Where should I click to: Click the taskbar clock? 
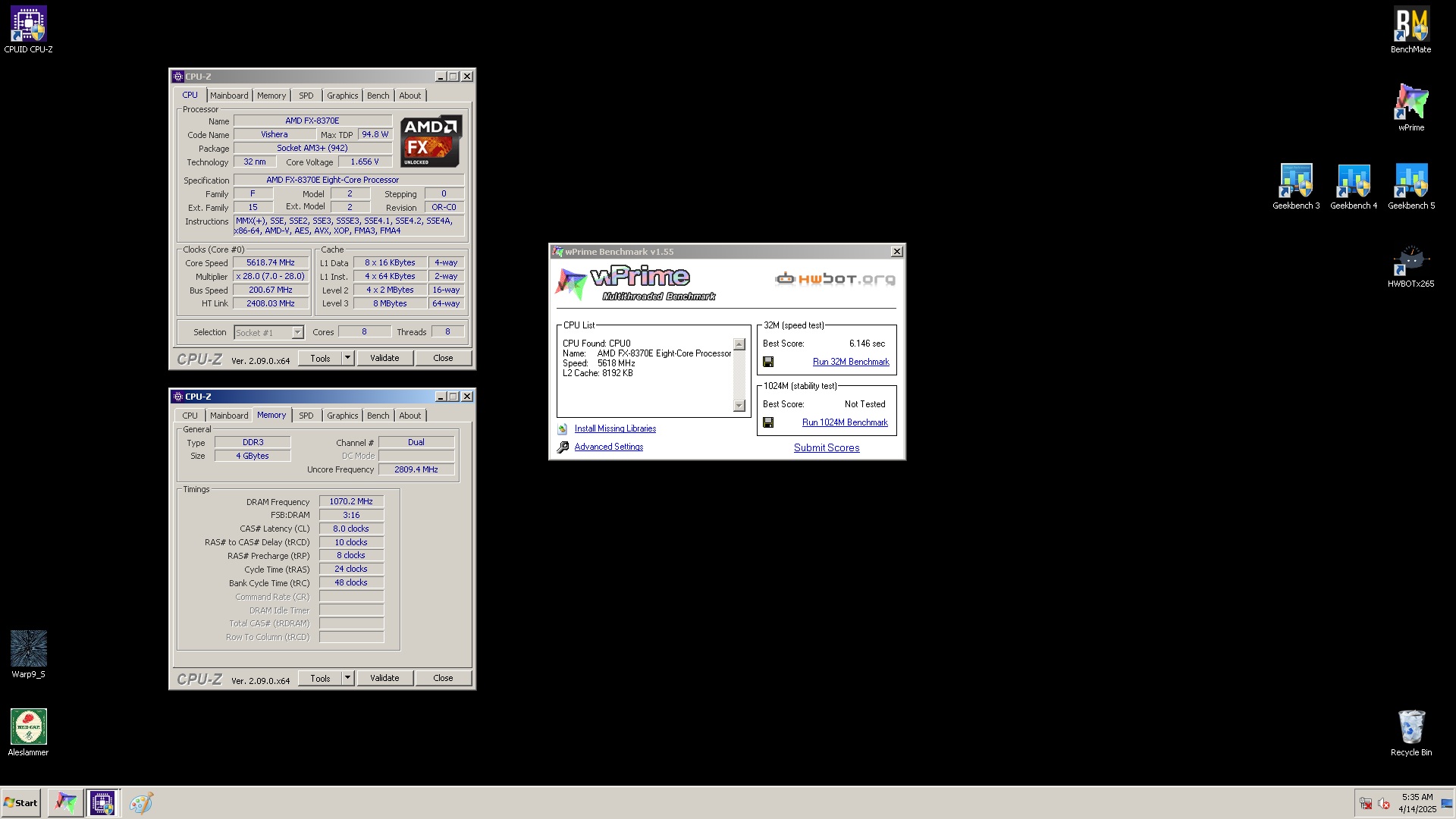tap(1417, 804)
